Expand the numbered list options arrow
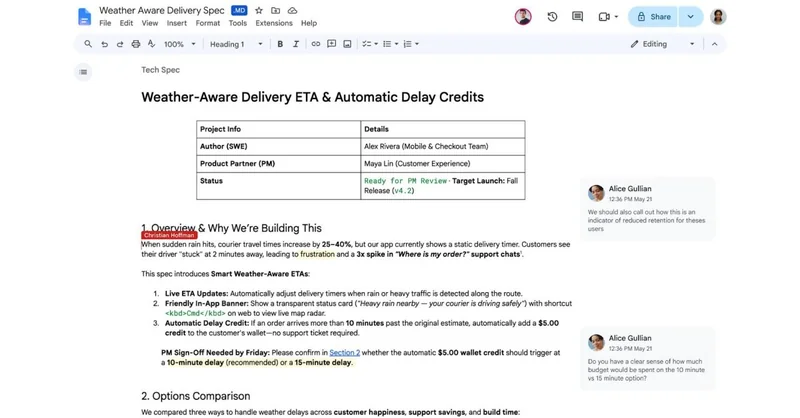The image size is (800, 418). [x=417, y=44]
